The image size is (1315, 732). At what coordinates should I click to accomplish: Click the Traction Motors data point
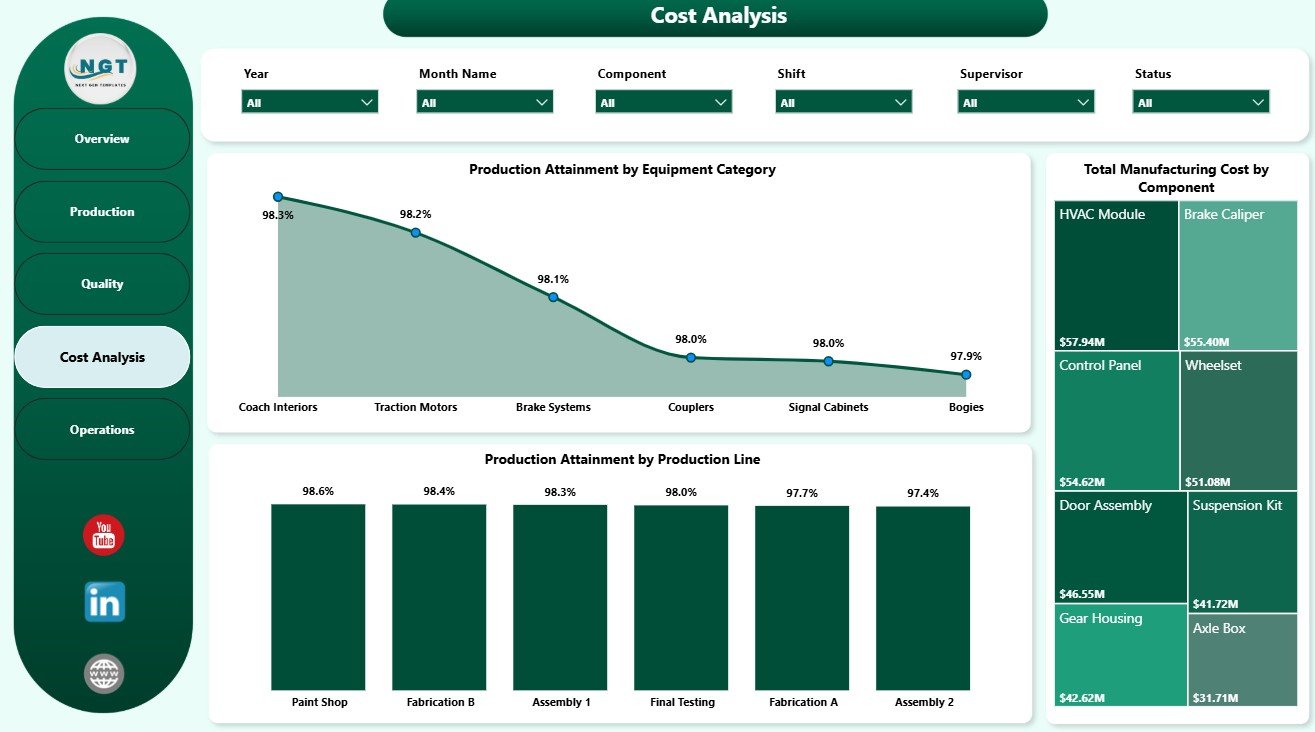[x=416, y=232]
